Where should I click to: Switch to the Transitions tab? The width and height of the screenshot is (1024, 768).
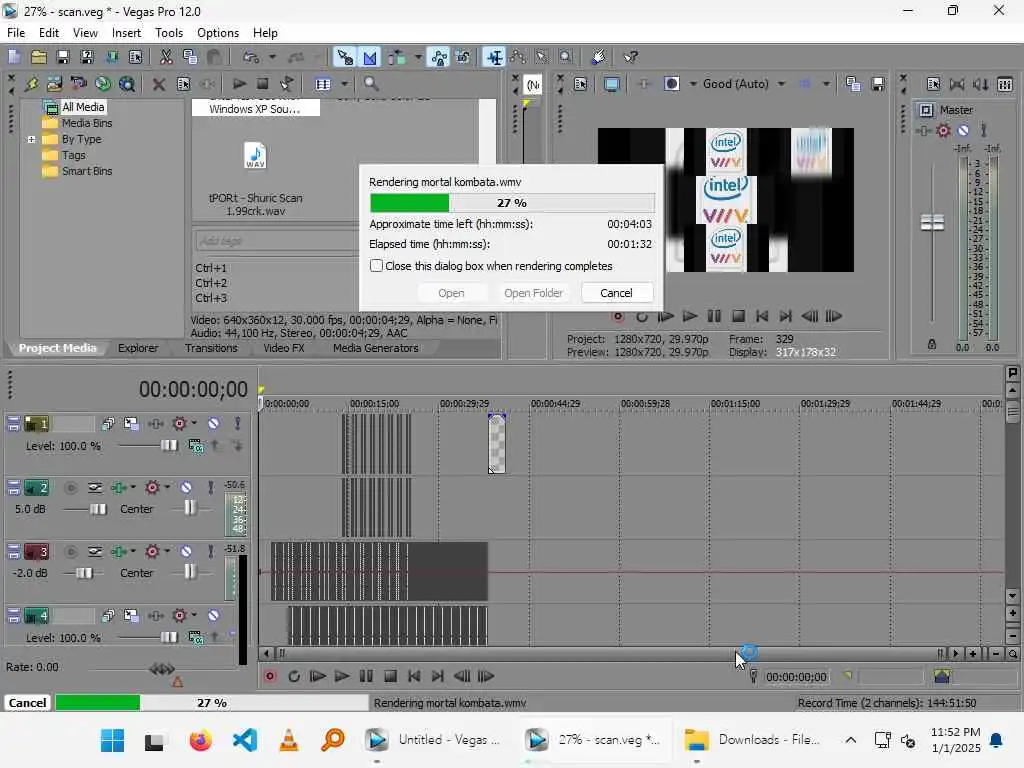[x=211, y=348]
